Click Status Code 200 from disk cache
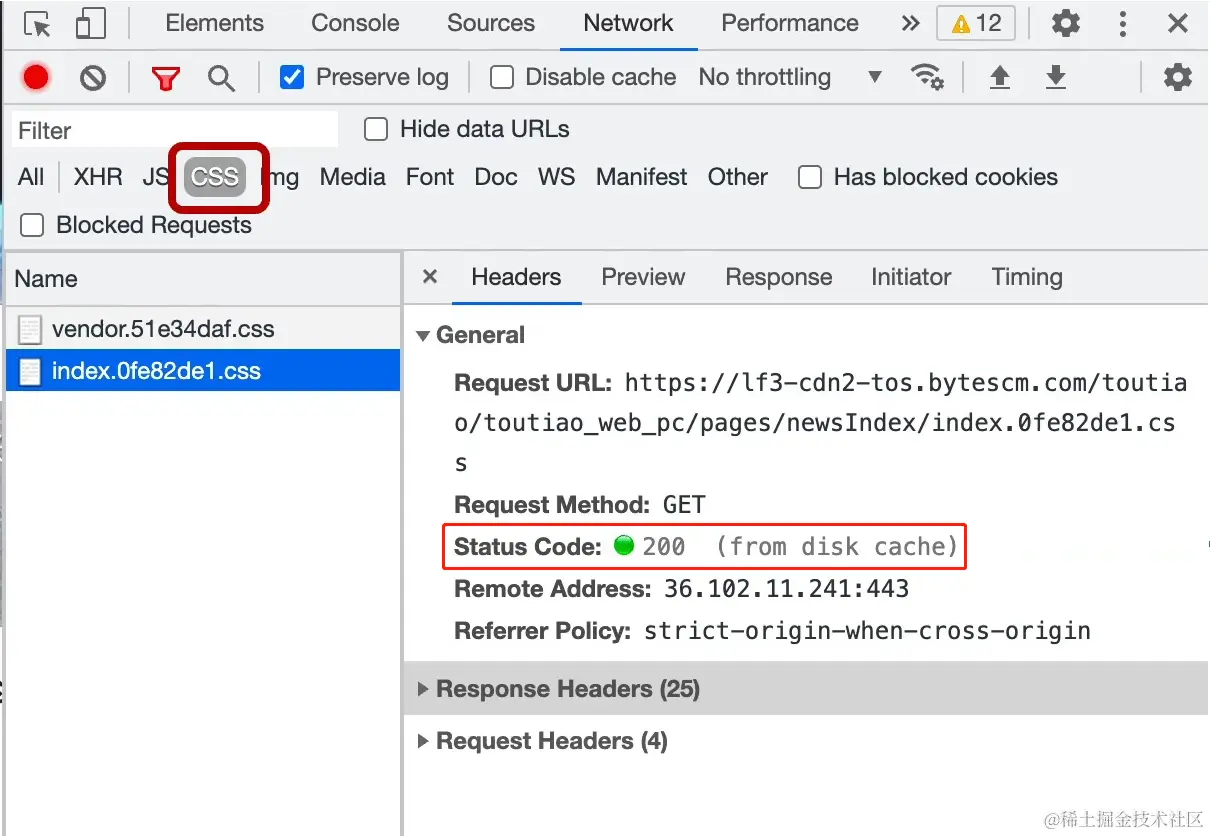This screenshot has height=836, width=1210. coord(705,547)
